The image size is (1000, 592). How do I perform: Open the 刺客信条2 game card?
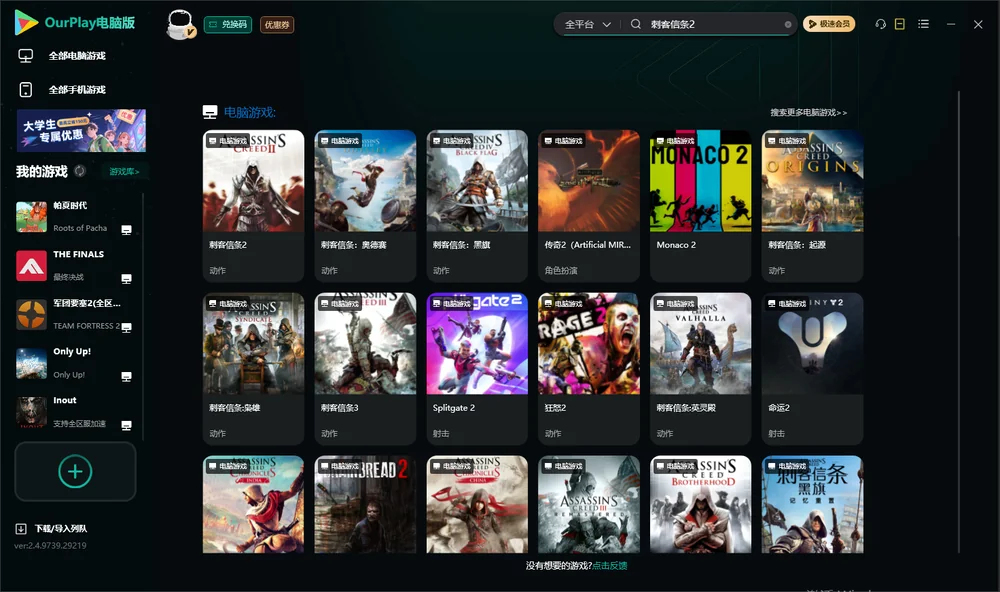(x=253, y=205)
